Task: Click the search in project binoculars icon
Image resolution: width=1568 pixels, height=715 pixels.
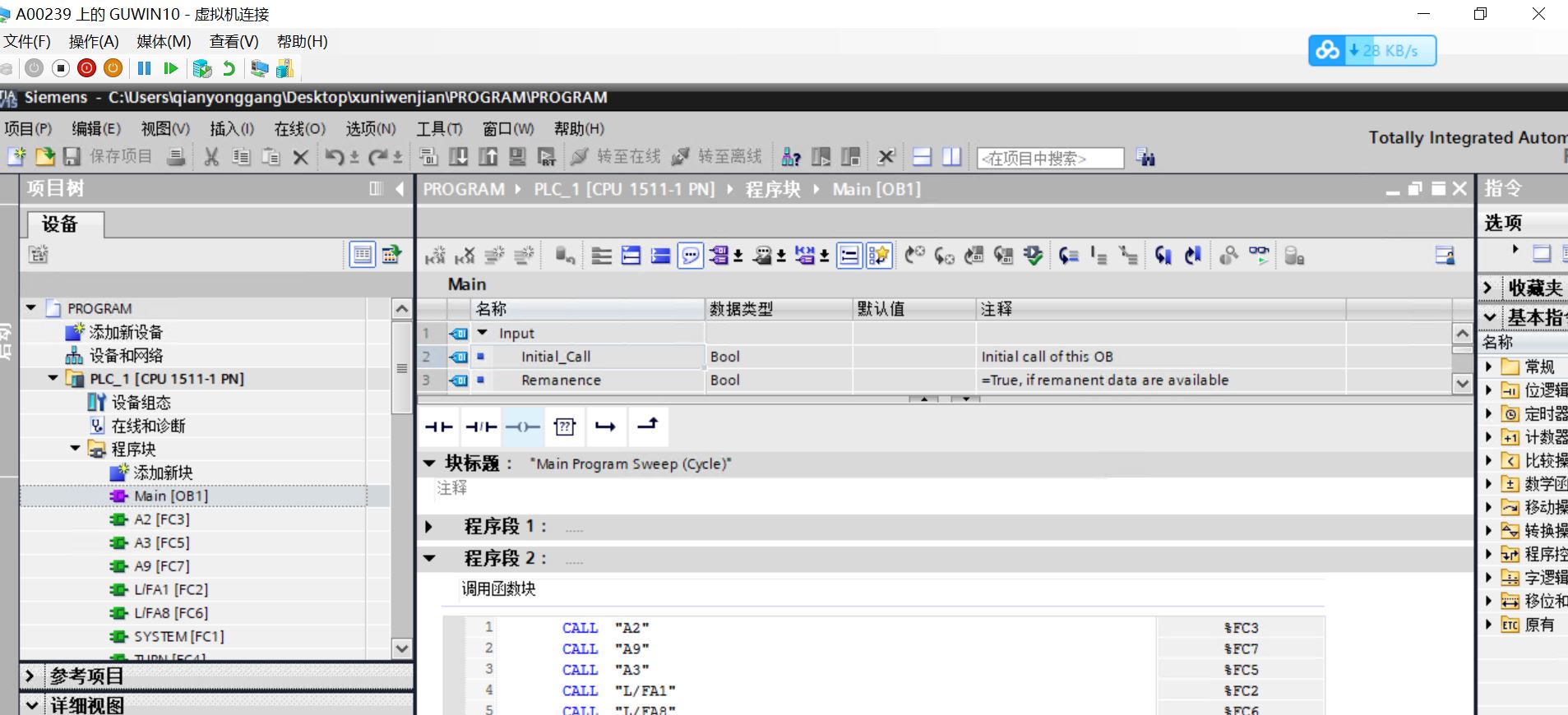Action: click(1145, 157)
